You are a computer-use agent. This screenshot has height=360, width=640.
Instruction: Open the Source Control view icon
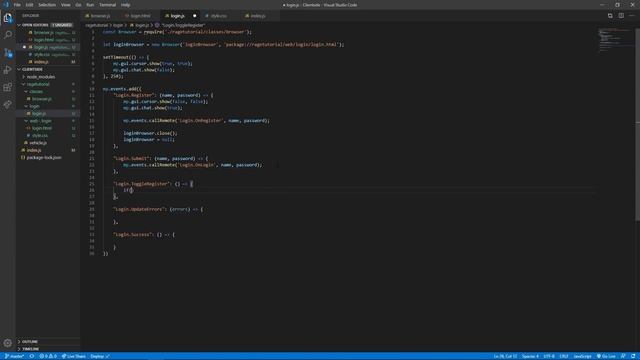pyautogui.click(x=8, y=53)
